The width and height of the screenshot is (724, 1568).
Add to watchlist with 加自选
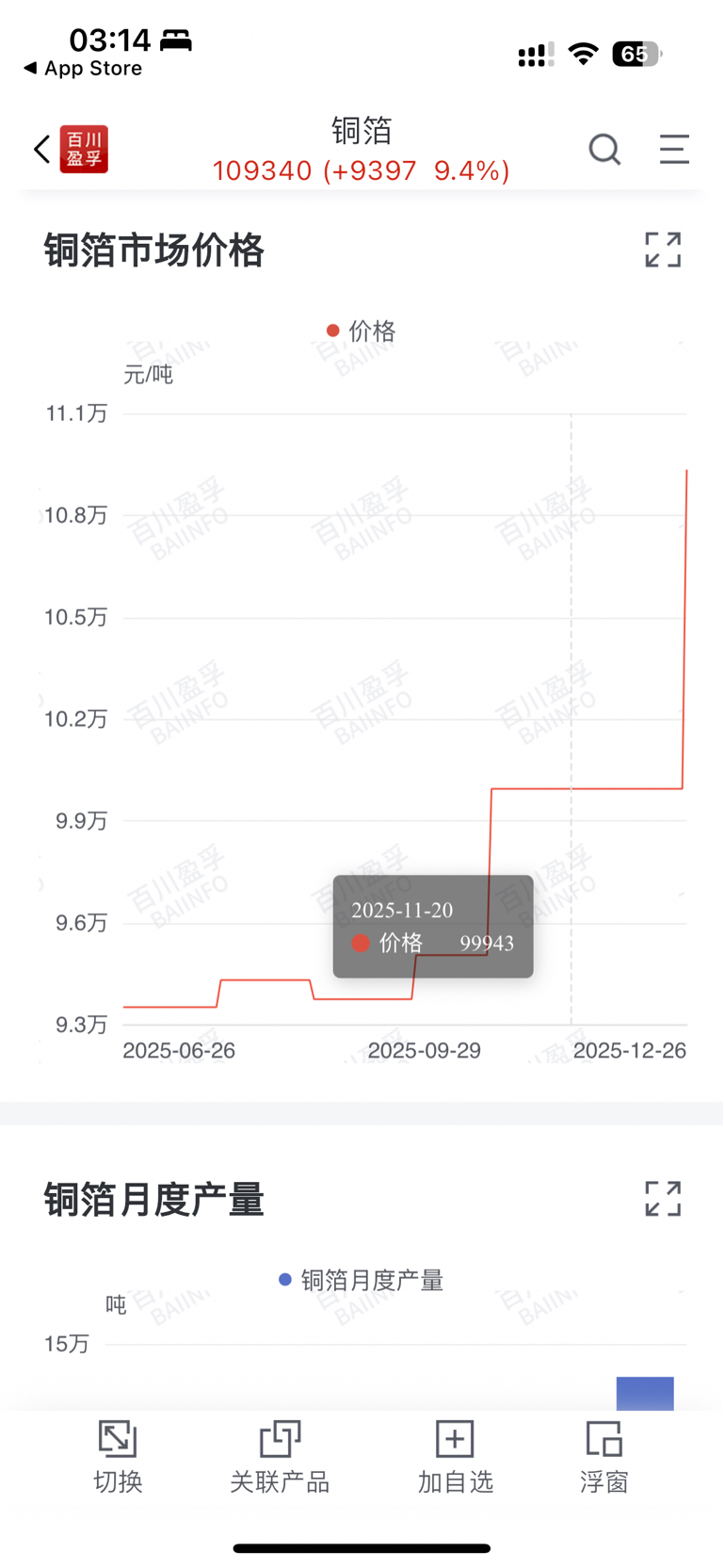coord(455,1456)
